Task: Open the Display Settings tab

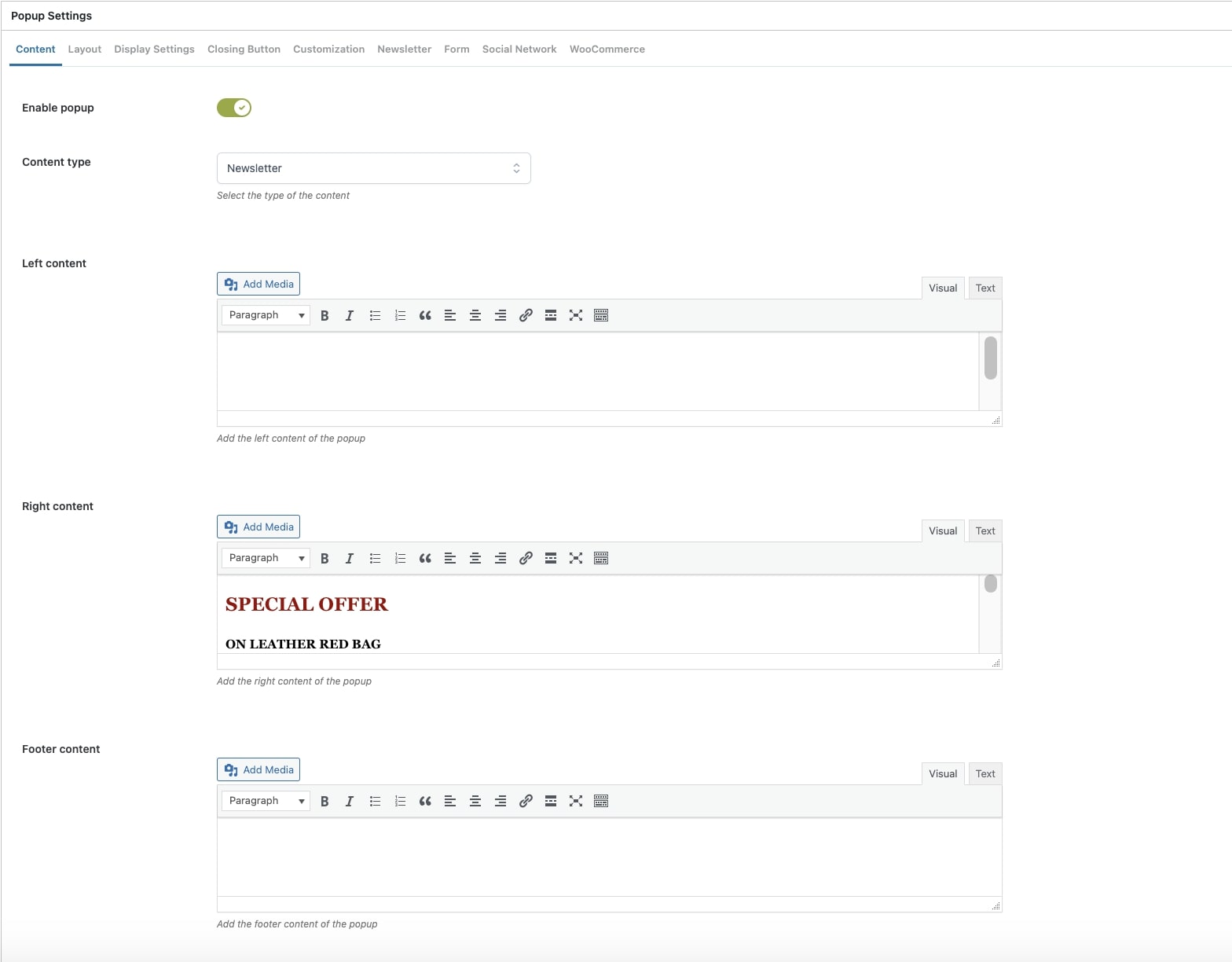Action: click(x=154, y=49)
